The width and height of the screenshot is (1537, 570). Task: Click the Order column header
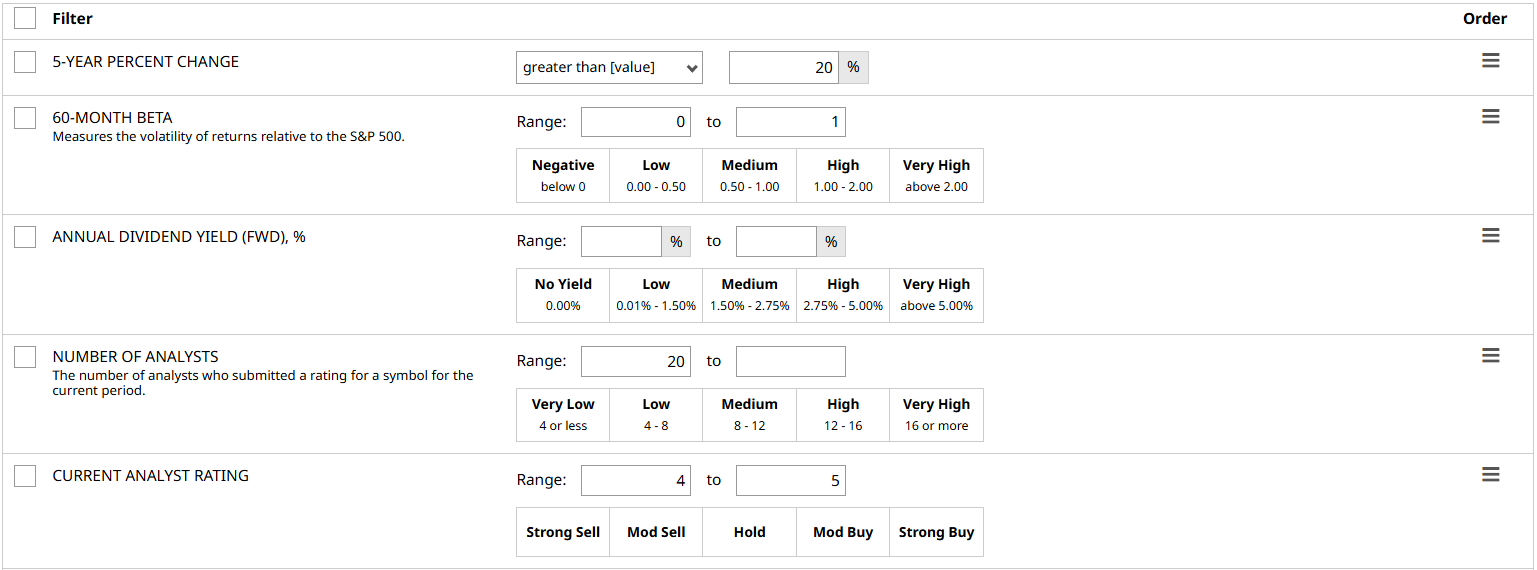pyautogui.click(x=1484, y=19)
